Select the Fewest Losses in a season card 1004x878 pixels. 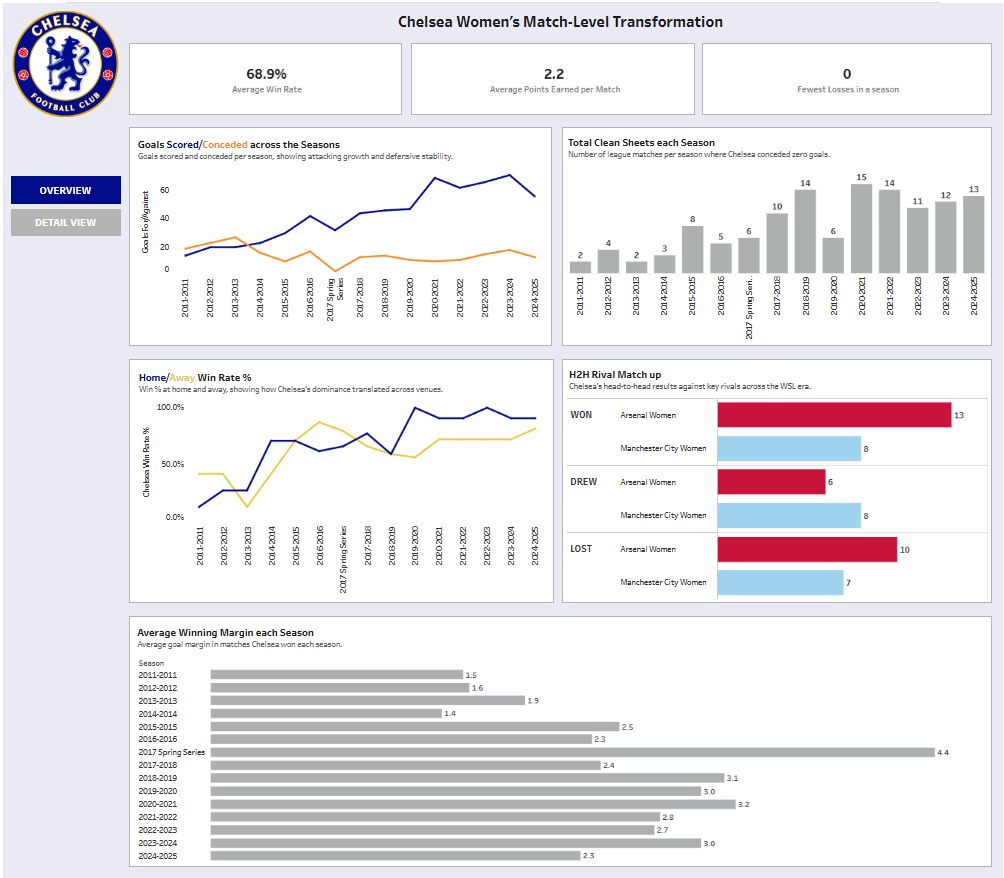coord(846,79)
